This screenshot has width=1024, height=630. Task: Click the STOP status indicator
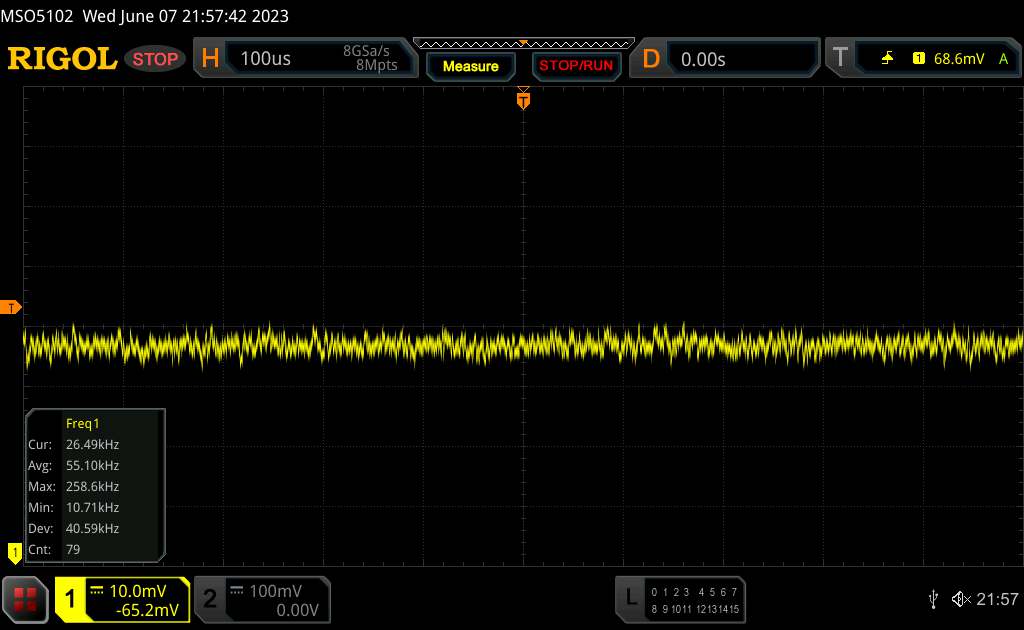[x=155, y=59]
